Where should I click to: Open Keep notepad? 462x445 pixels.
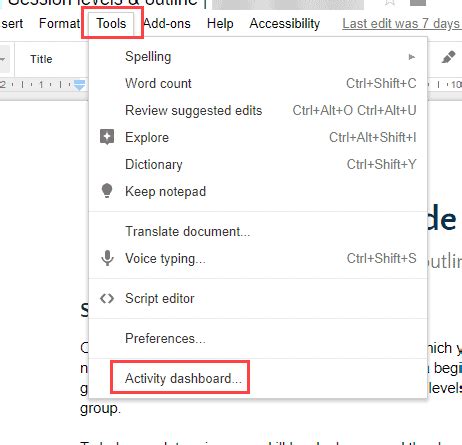tap(258, 191)
